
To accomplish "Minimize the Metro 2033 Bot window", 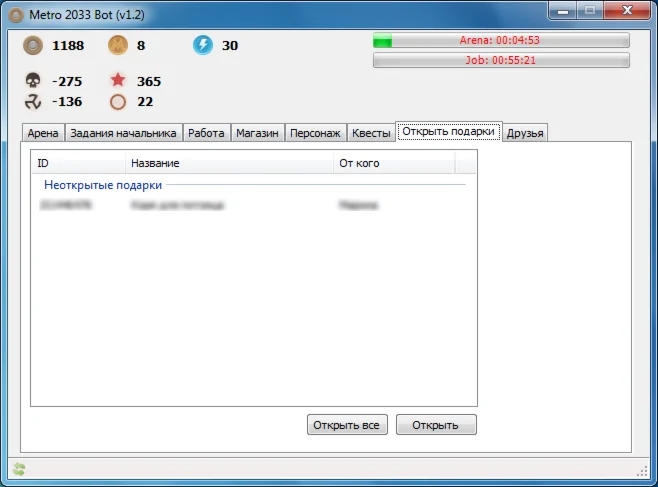I will tap(563, 11).
